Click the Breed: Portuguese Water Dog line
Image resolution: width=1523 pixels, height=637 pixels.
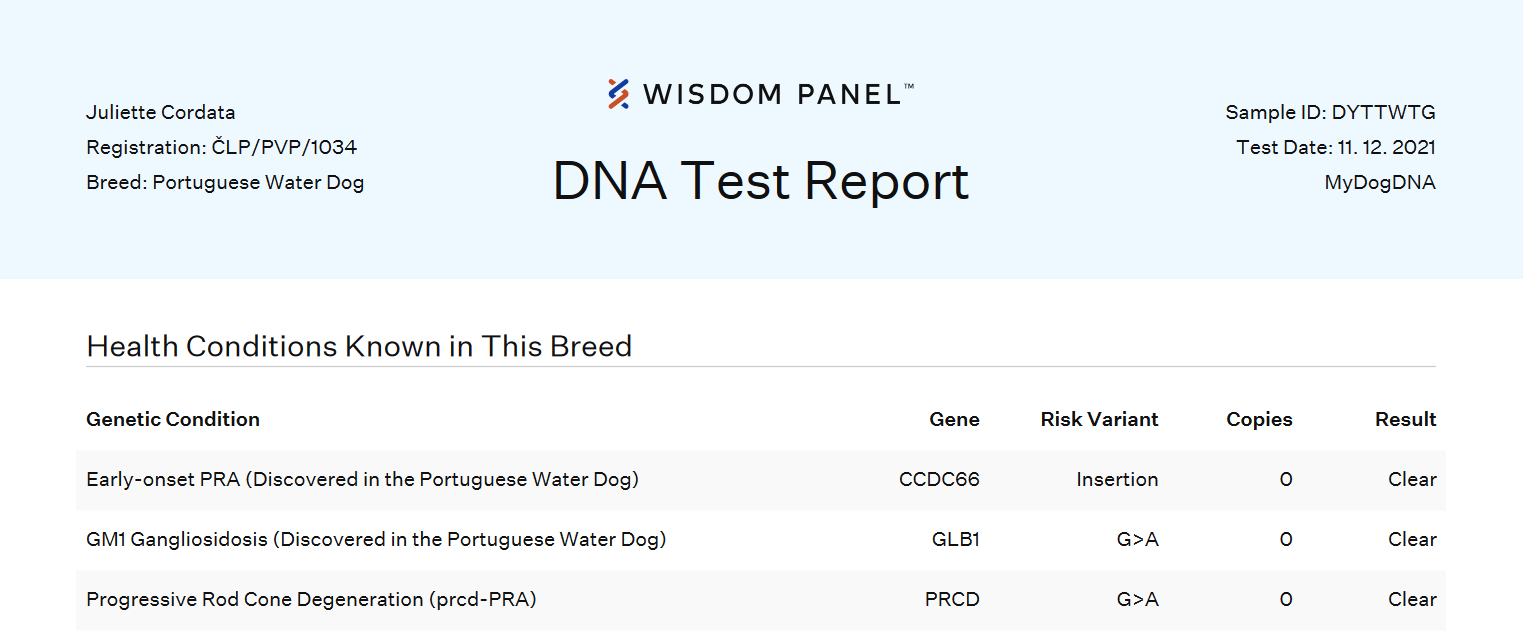pos(225,182)
